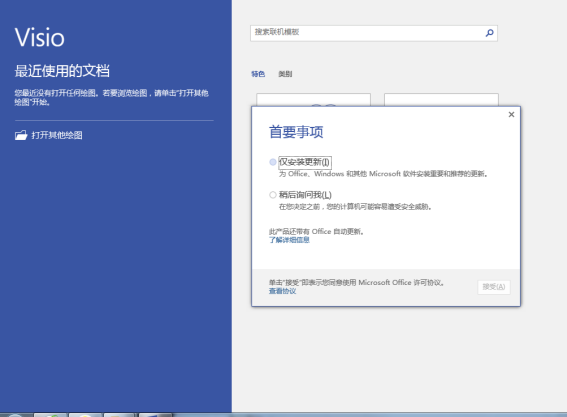Click the magnifier search icon
The width and height of the screenshot is (567, 417).
click(x=489, y=33)
